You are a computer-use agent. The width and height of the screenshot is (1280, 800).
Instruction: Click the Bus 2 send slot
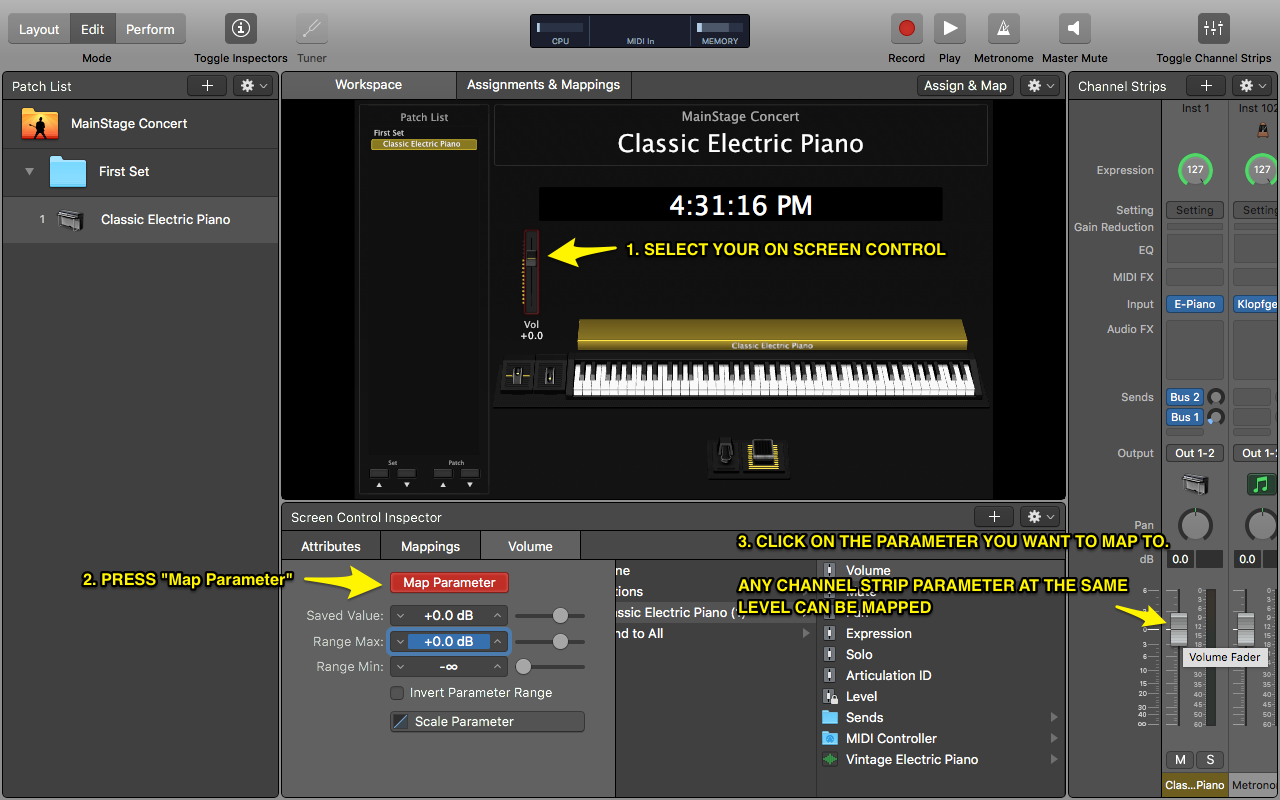(x=1185, y=397)
